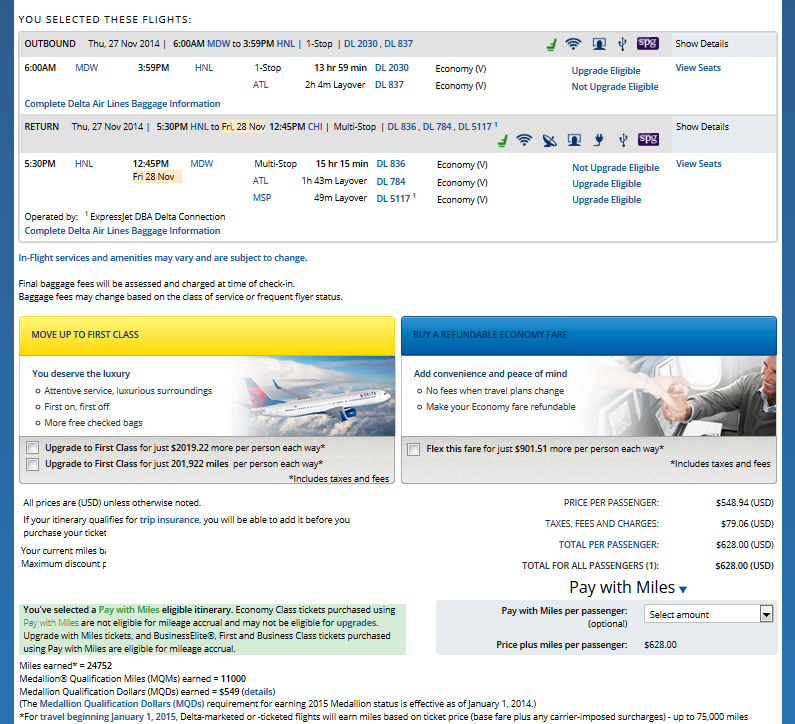Viewport: 795px width, 724px height.
Task: Click the return flight satellite TV icon
Action: click(x=549, y=140)
